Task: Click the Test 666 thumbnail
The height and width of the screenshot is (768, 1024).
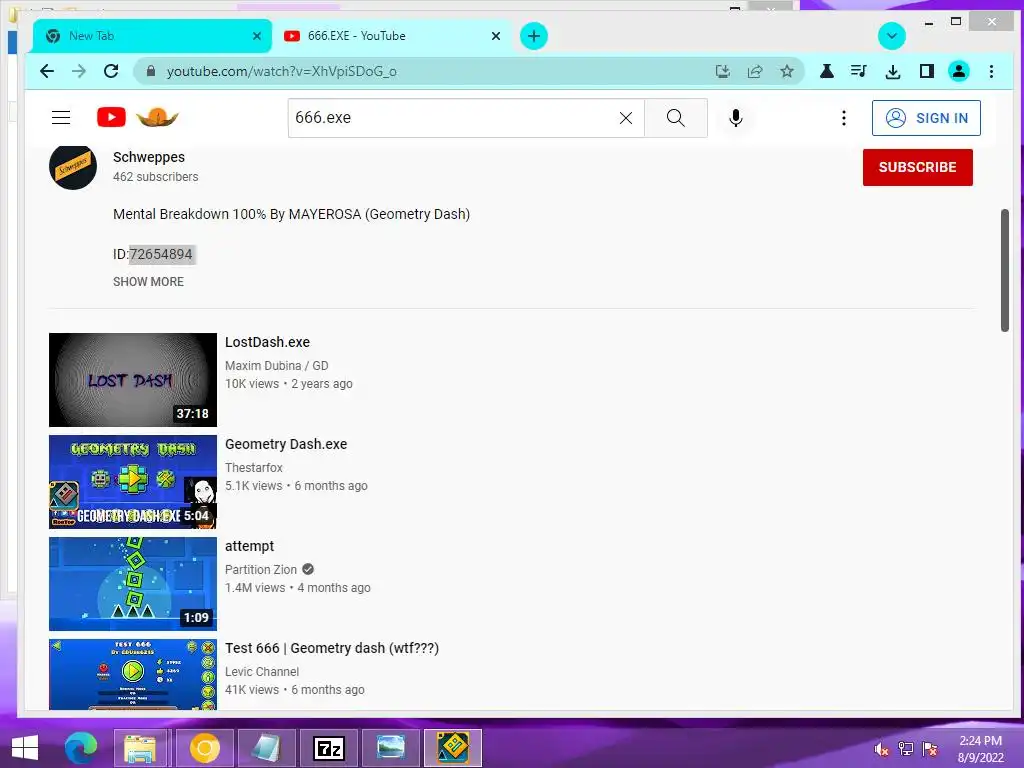Action: click(133, 675)
